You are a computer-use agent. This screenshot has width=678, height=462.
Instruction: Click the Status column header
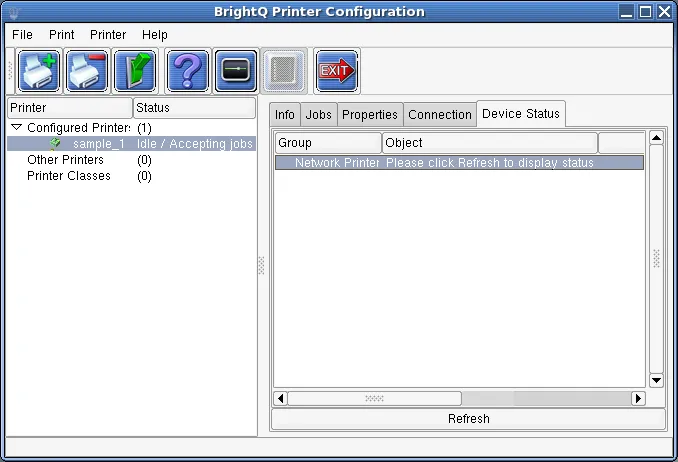(194, 108)
